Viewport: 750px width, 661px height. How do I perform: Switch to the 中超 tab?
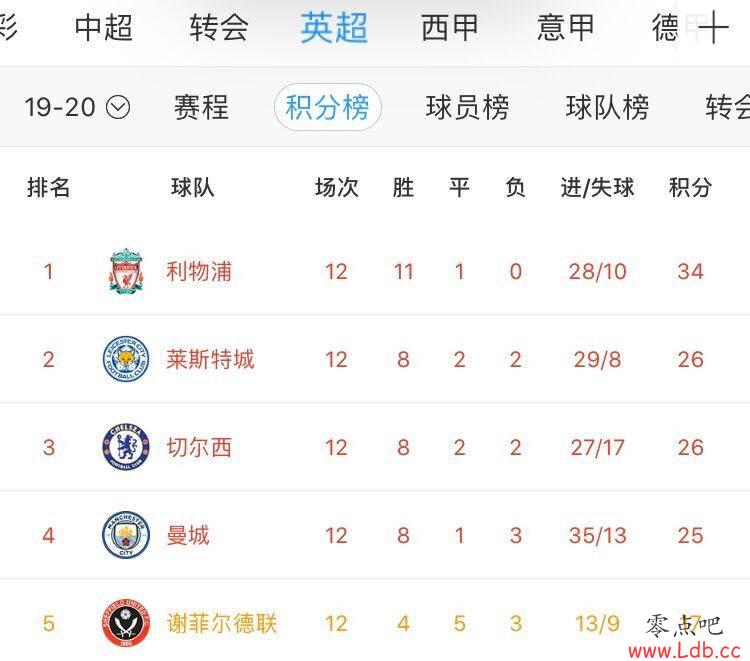pos(103,27)
